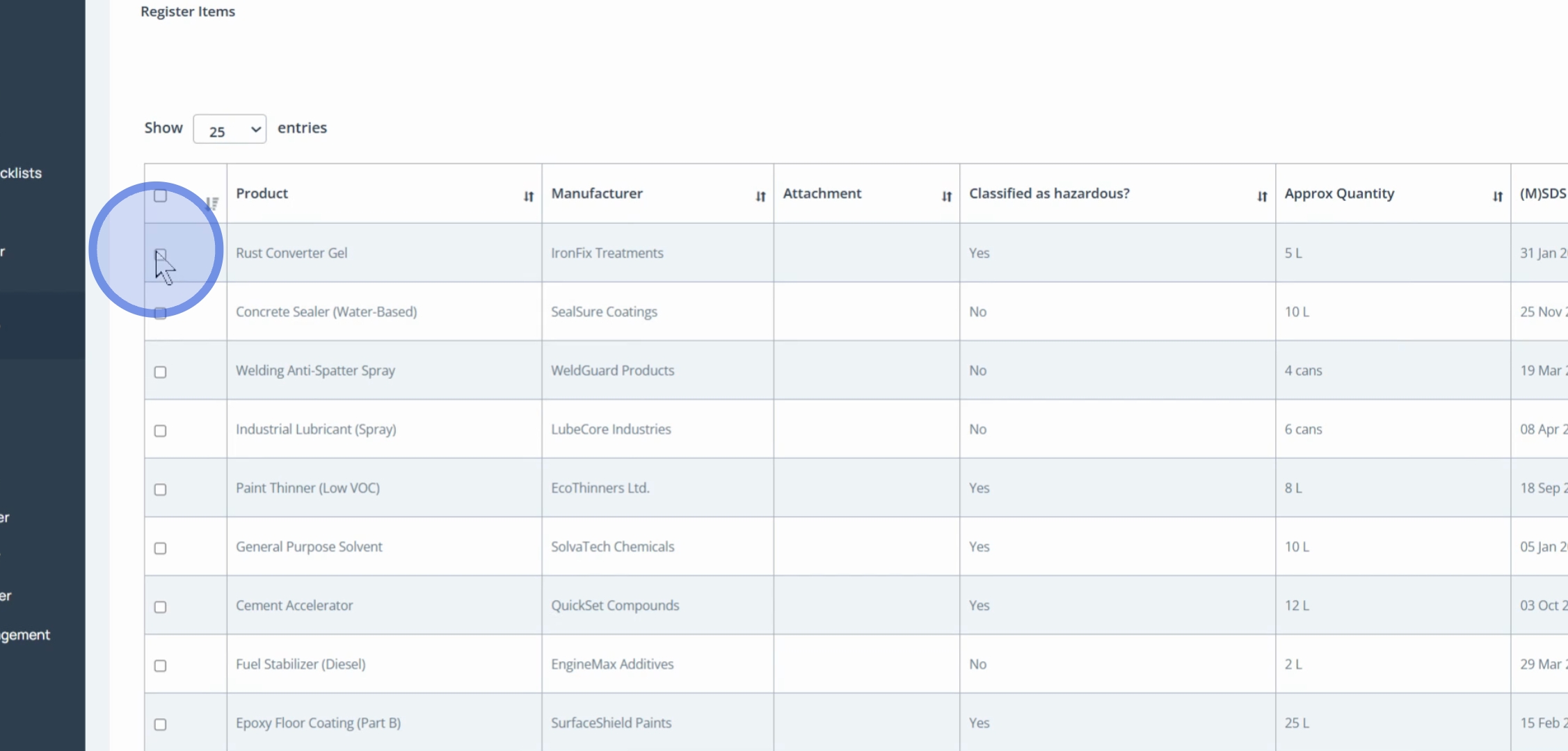The image size is (1568, 751).
Task: Open the Show entries dropdown
Action: pyautogui.click(x=230, y=130)
